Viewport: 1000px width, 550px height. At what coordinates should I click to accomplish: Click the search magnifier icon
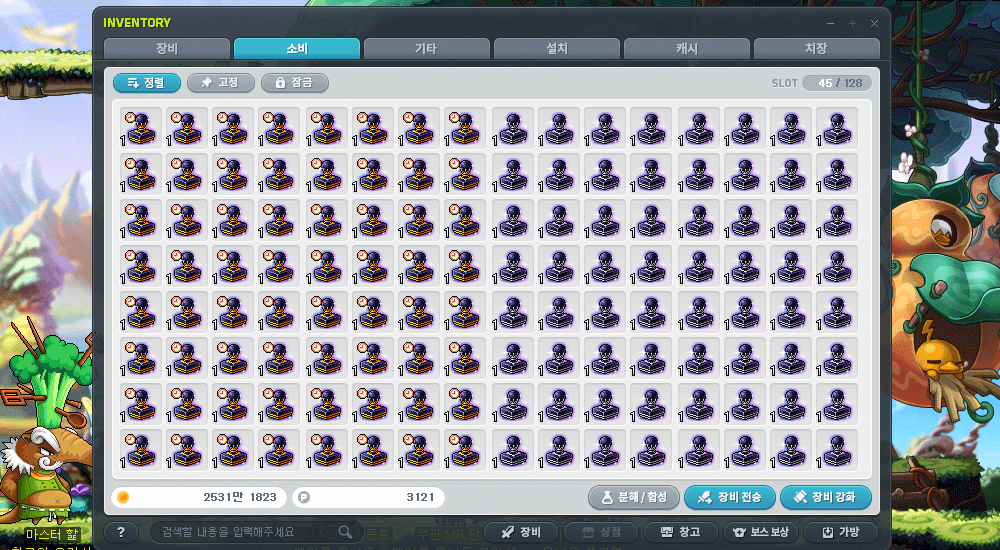pos(345,531)
